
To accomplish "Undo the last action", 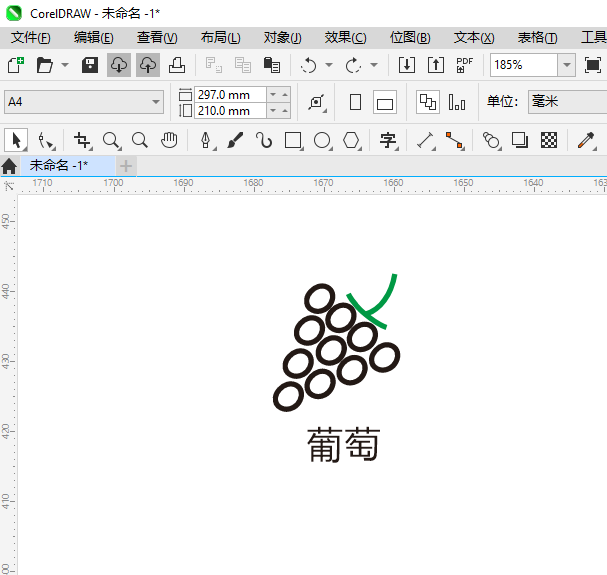I will 309,65.
